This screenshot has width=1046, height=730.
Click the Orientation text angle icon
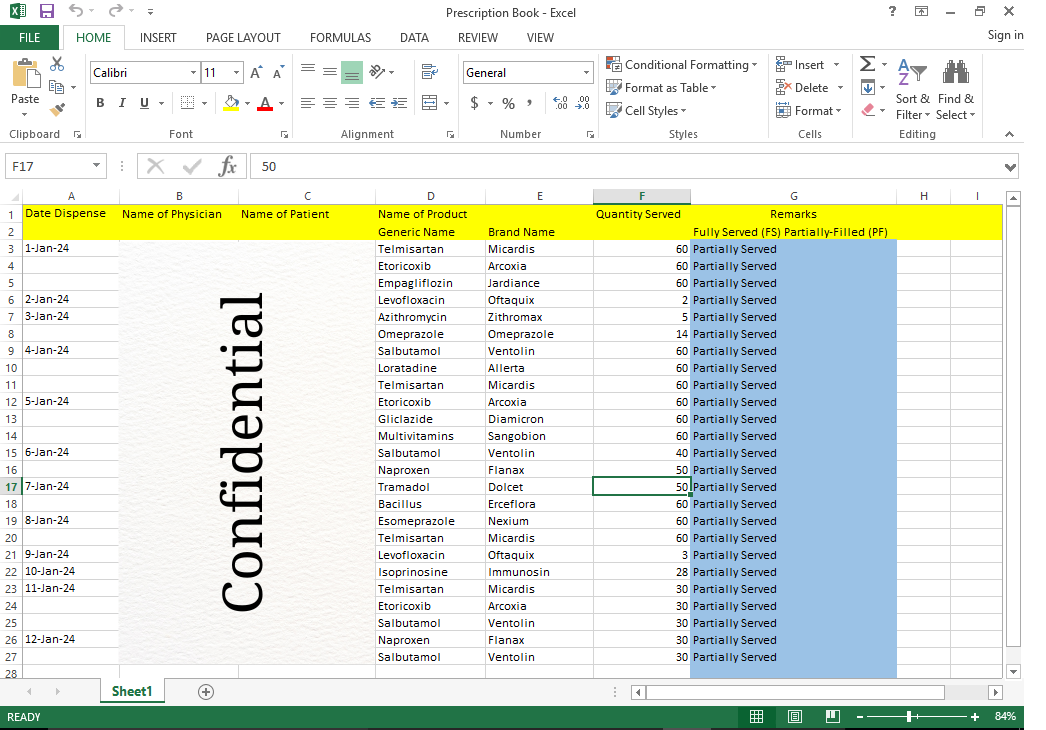click(x=378, y=71)
